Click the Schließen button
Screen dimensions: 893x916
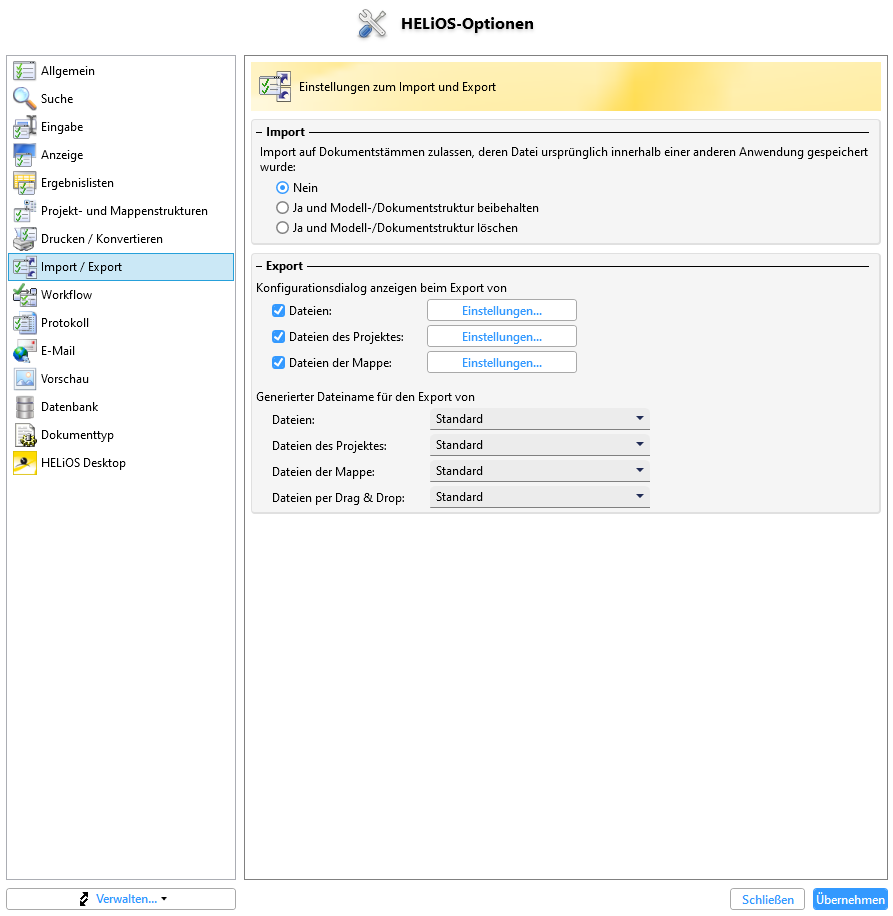[767, 900]
